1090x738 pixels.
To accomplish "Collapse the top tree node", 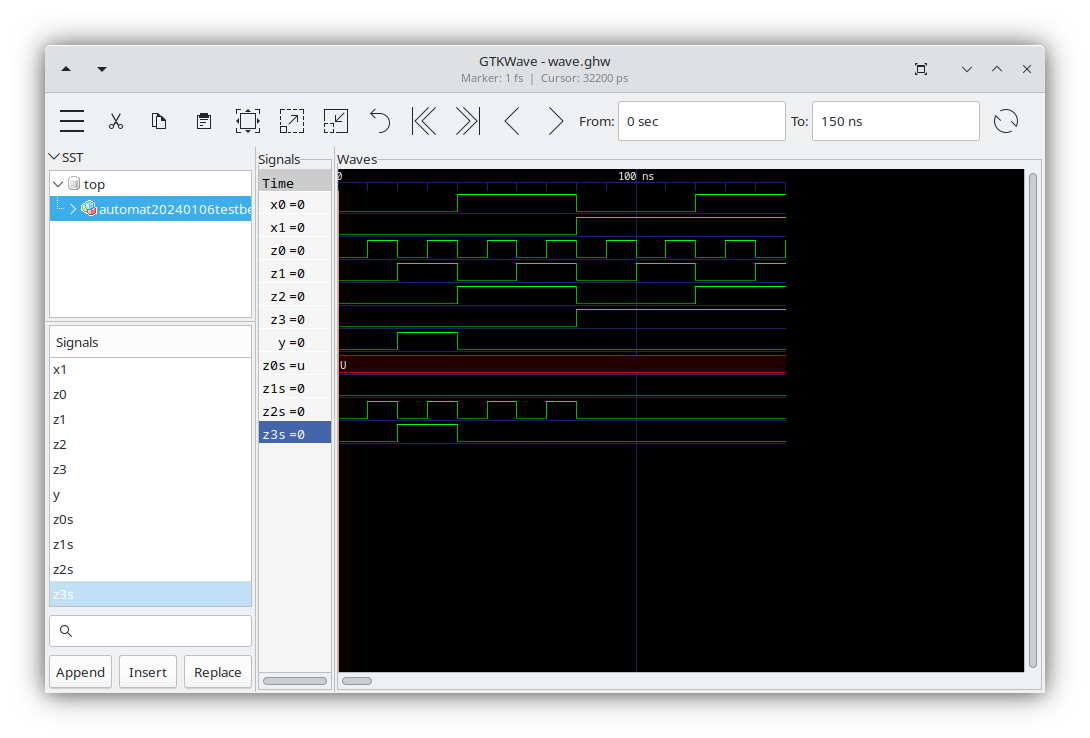I will click(x=57, y=184).
